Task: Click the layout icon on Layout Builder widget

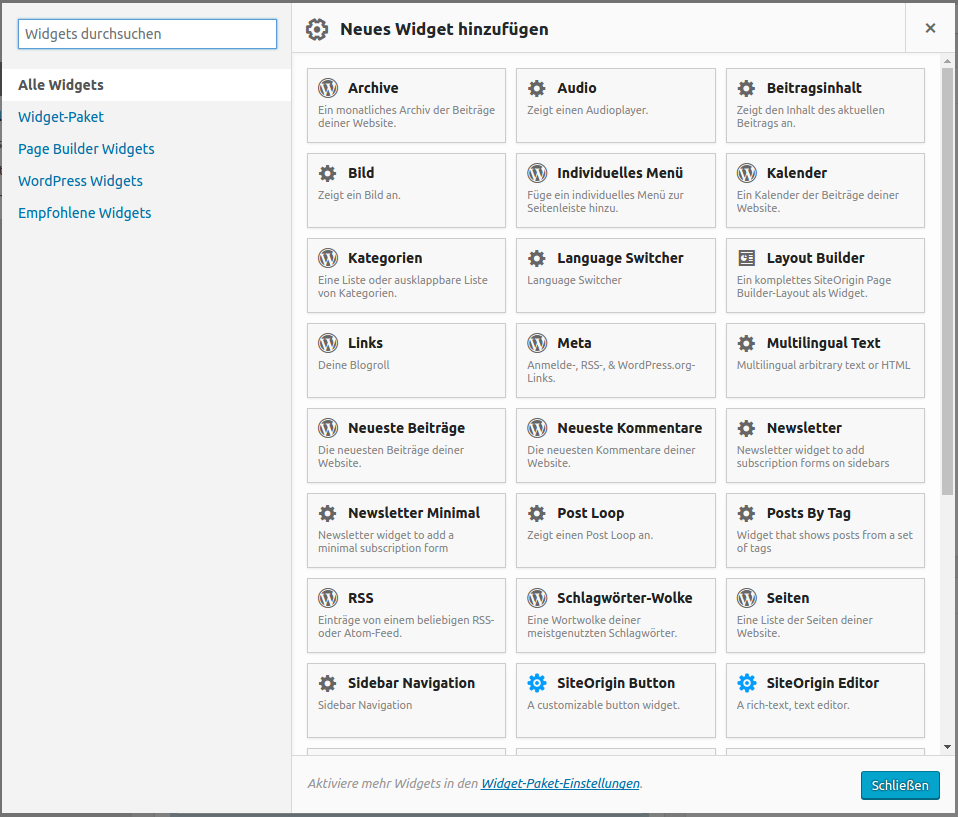Action: tap(747, 258)
